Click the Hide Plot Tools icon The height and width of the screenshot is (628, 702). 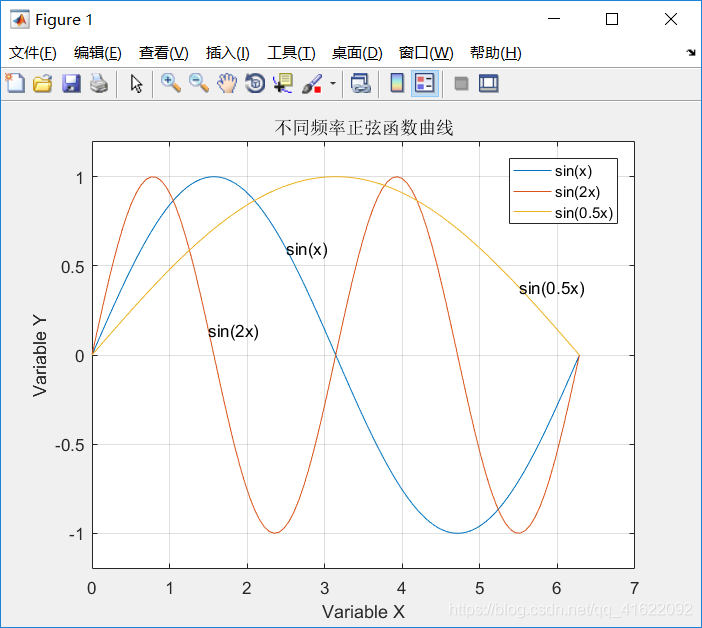pos(461,84)
